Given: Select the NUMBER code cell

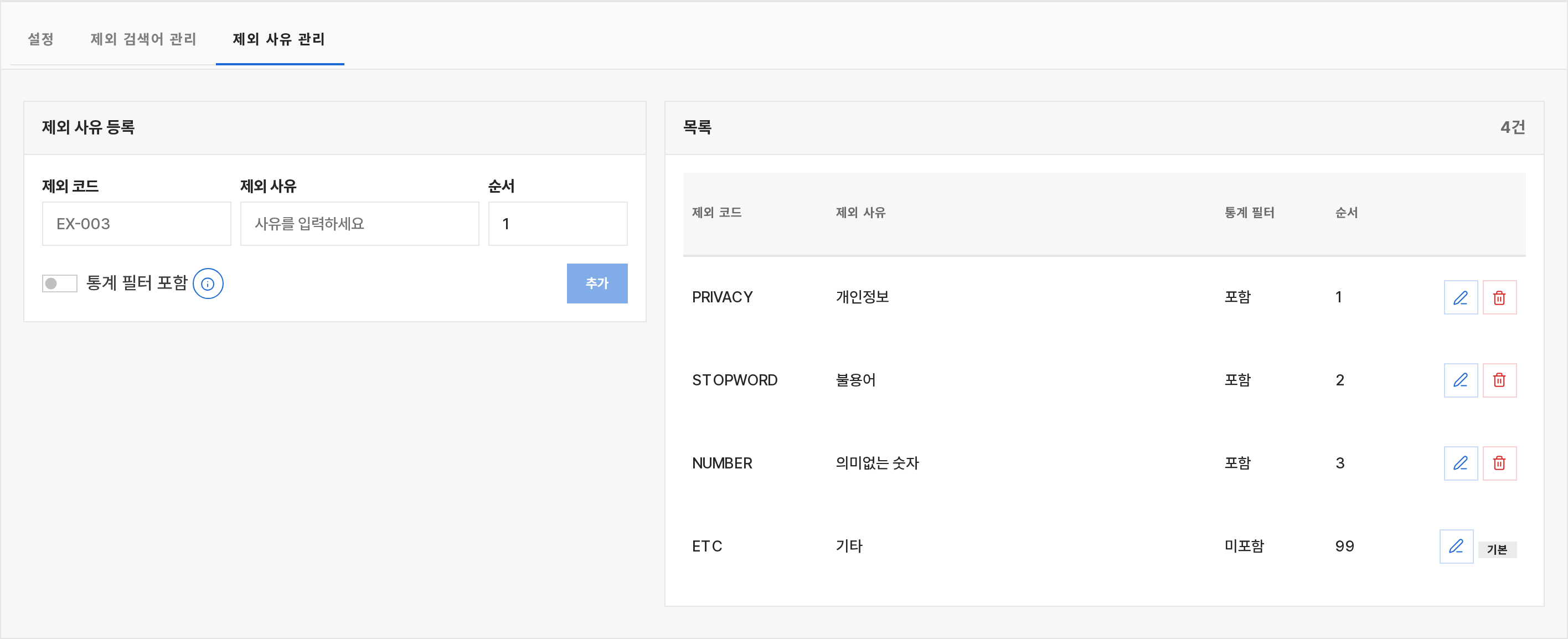Looking at the screenshot, I should (x=722, y=463).
